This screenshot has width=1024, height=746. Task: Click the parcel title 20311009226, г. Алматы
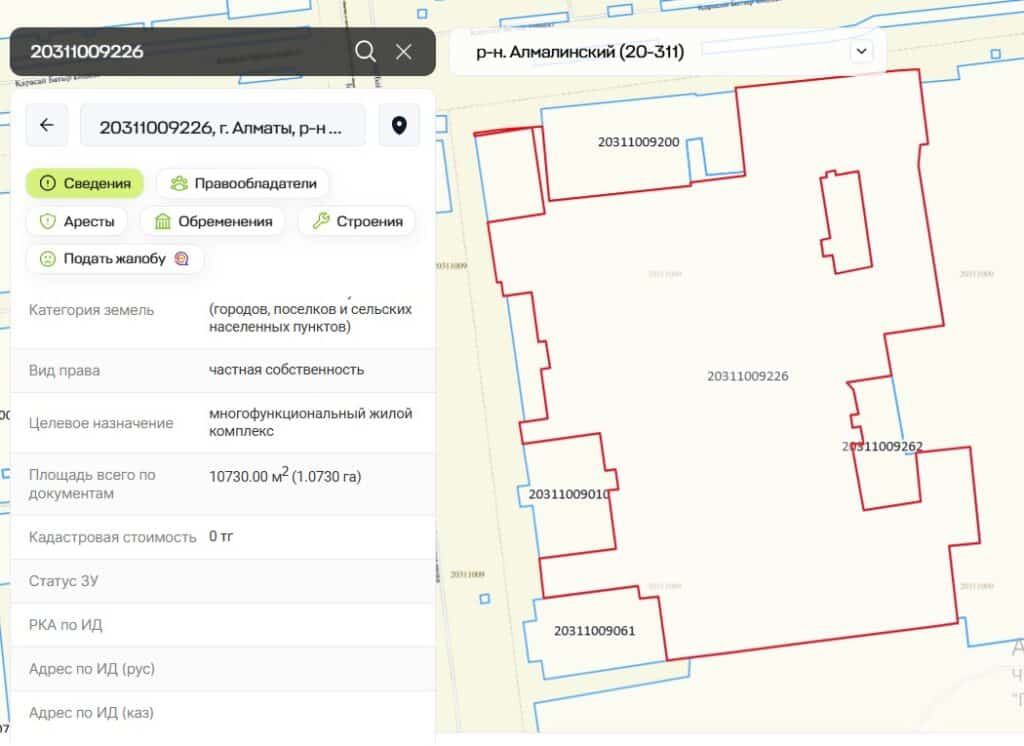pos(222,126)
